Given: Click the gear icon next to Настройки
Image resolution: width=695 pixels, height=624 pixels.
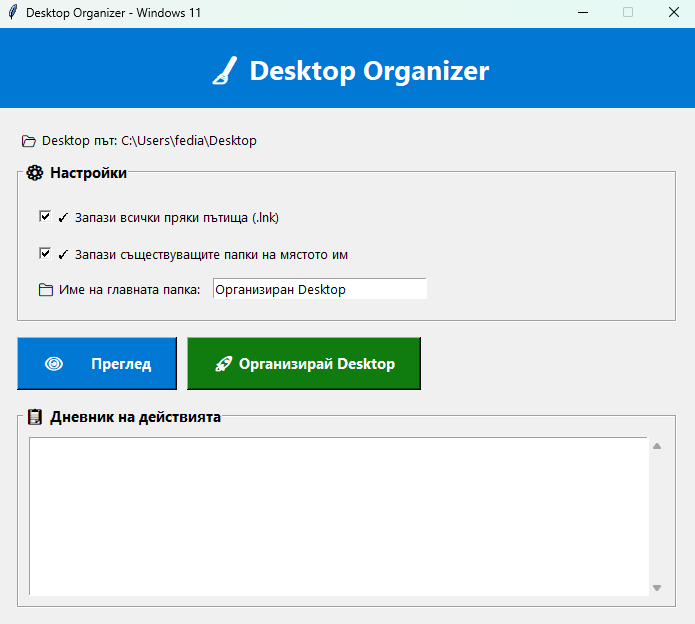Looking at the screenshot, I should click(35, 173).
